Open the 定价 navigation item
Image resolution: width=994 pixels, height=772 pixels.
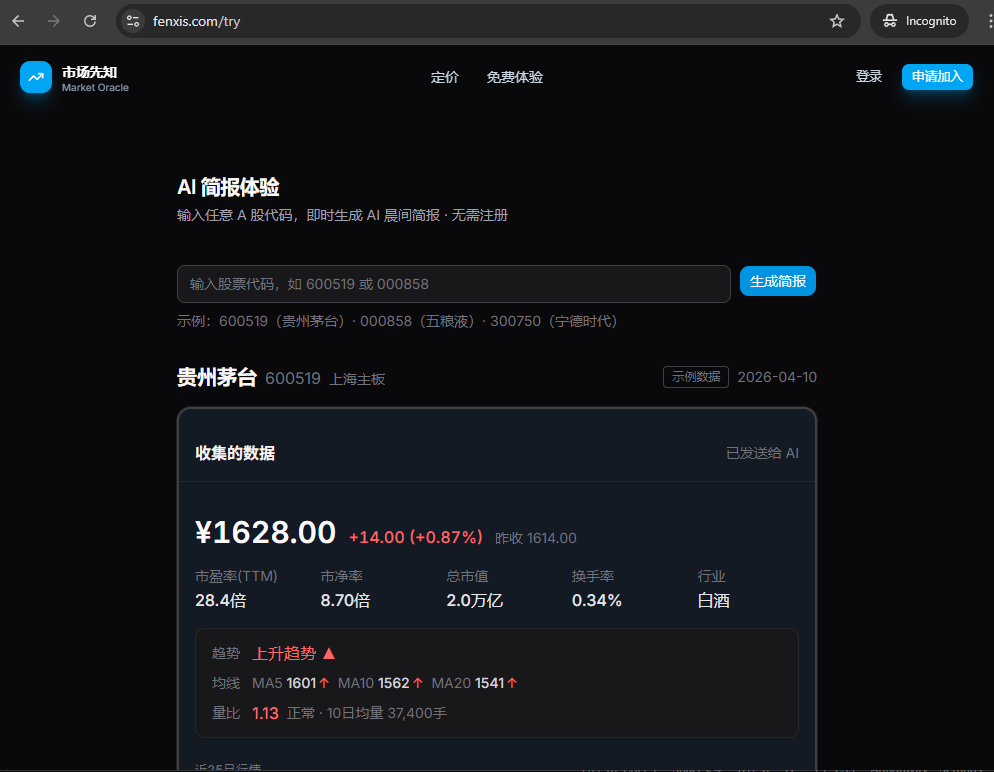(444, 77)
